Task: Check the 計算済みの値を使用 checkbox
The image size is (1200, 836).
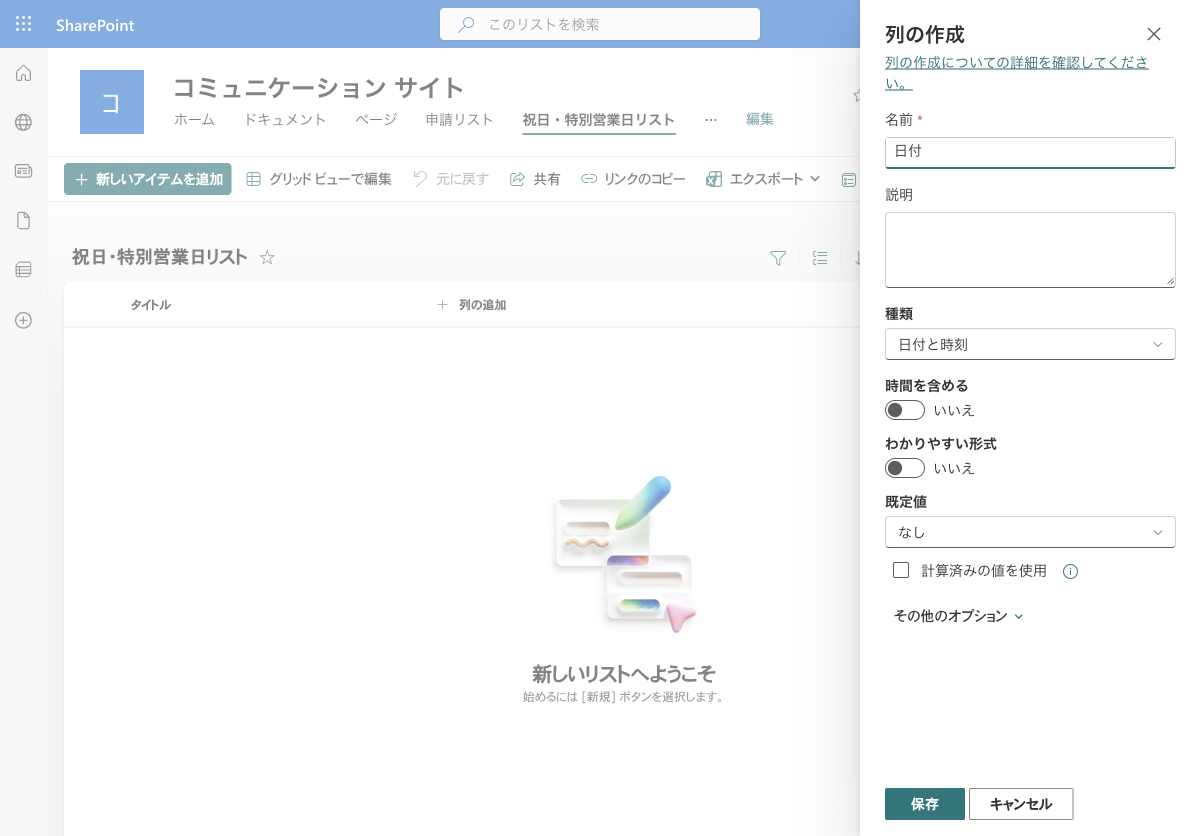Action: coord(901,570)
